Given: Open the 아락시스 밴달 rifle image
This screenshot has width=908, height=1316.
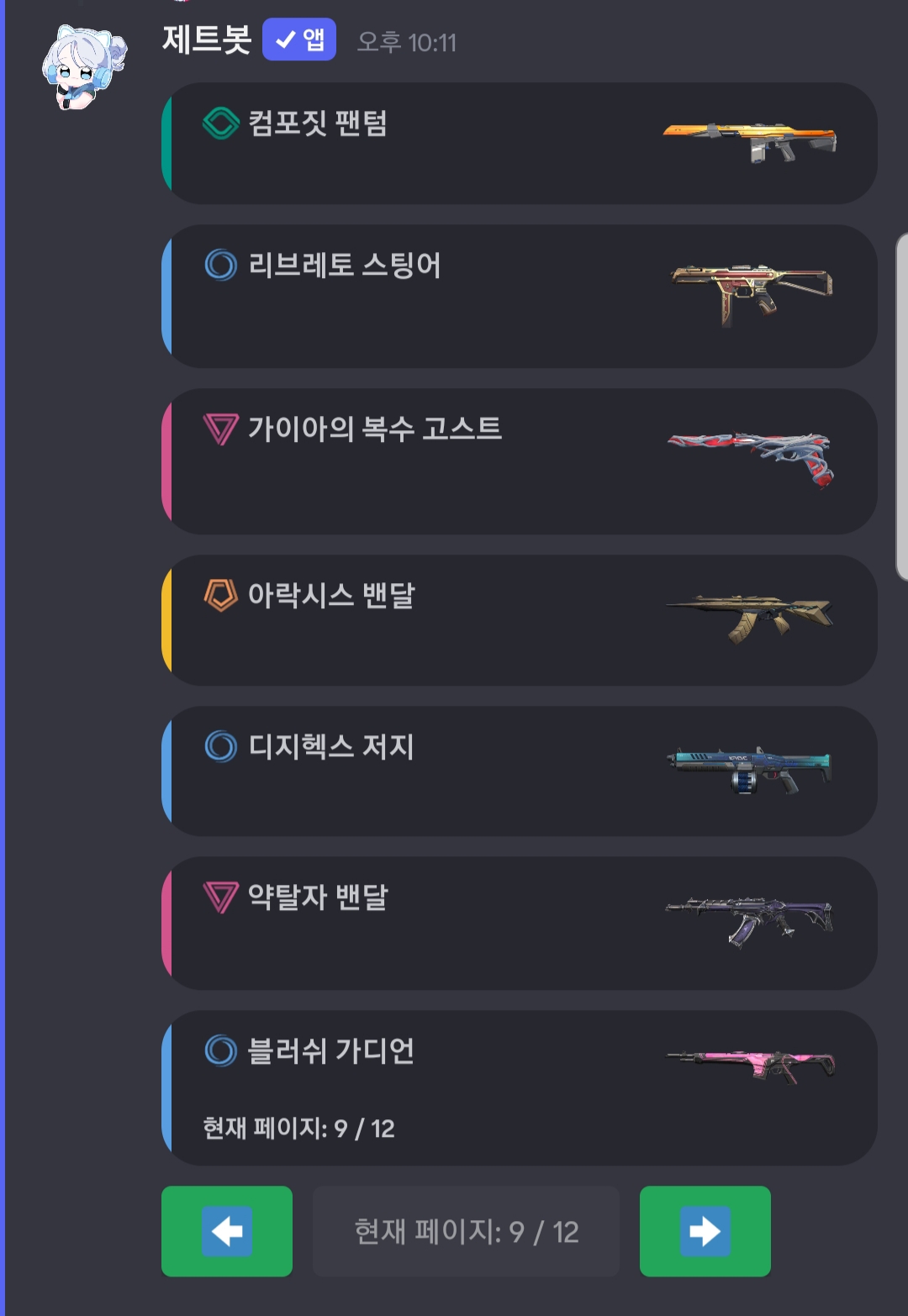Looking at the screenshot, I should (749, 618).
